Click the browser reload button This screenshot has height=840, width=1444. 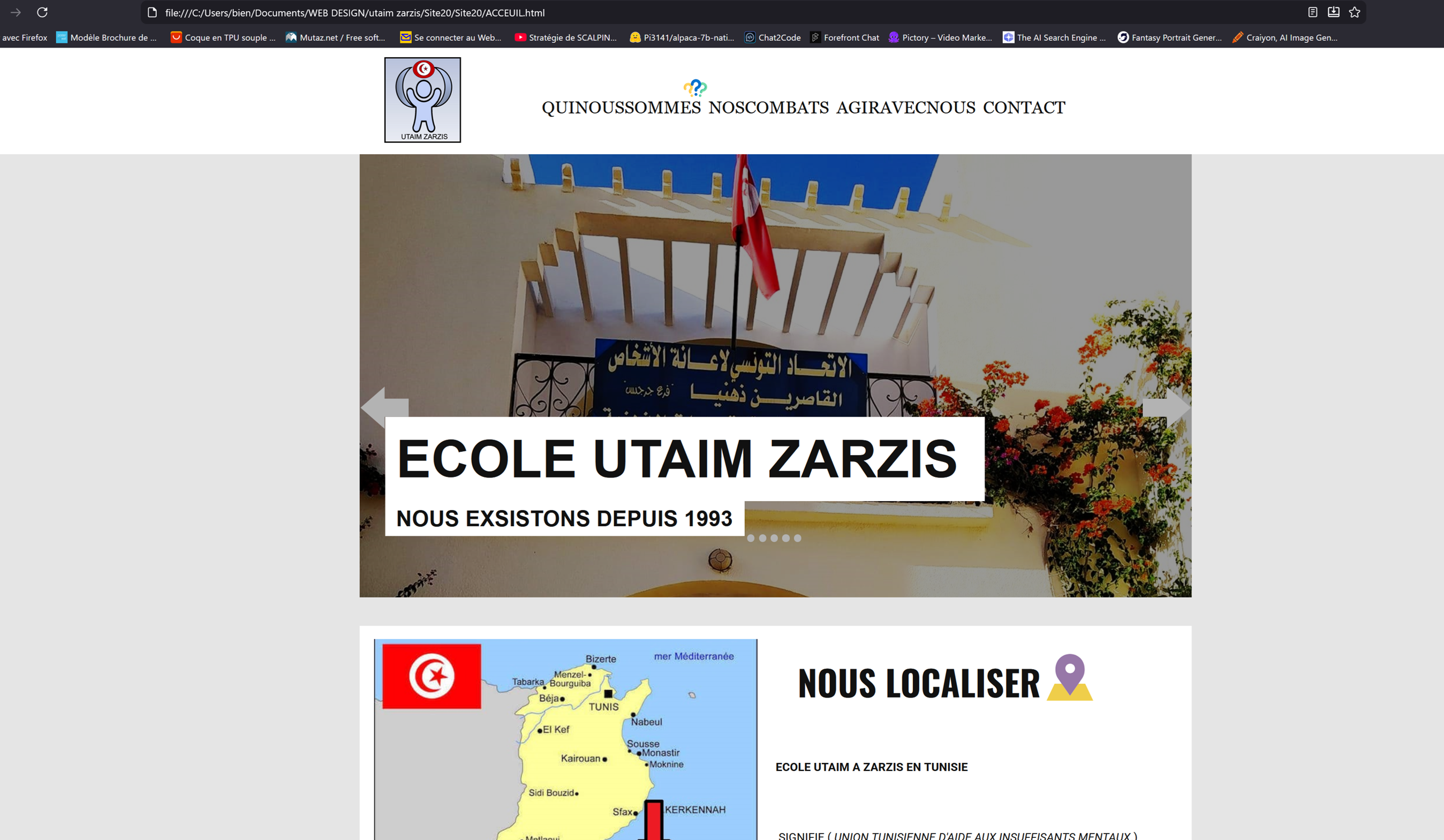pos(42,12)
